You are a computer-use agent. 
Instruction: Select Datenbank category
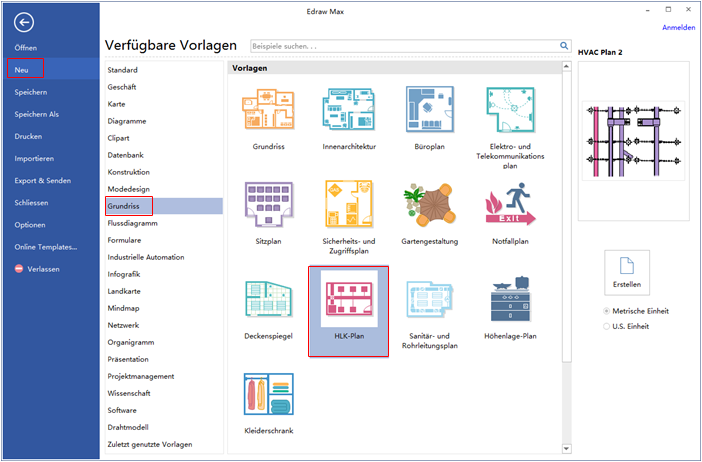[125, 155]
